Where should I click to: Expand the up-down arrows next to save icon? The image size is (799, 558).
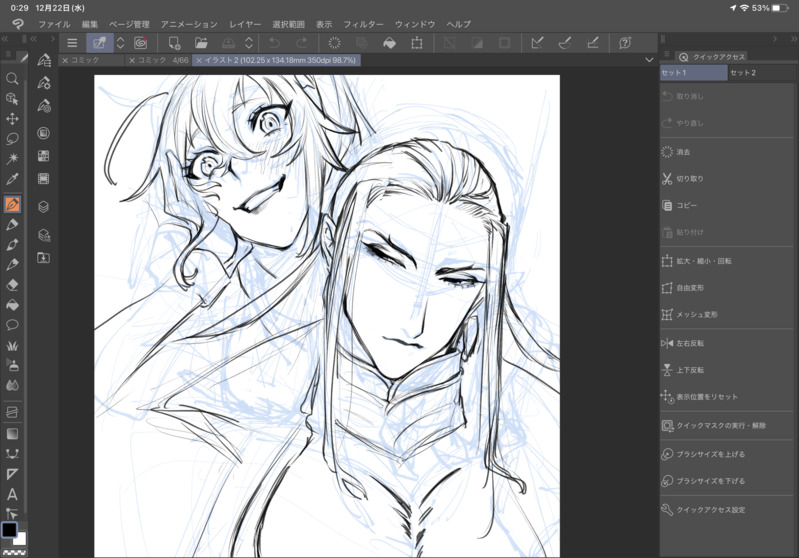click(x=249, y=43)
